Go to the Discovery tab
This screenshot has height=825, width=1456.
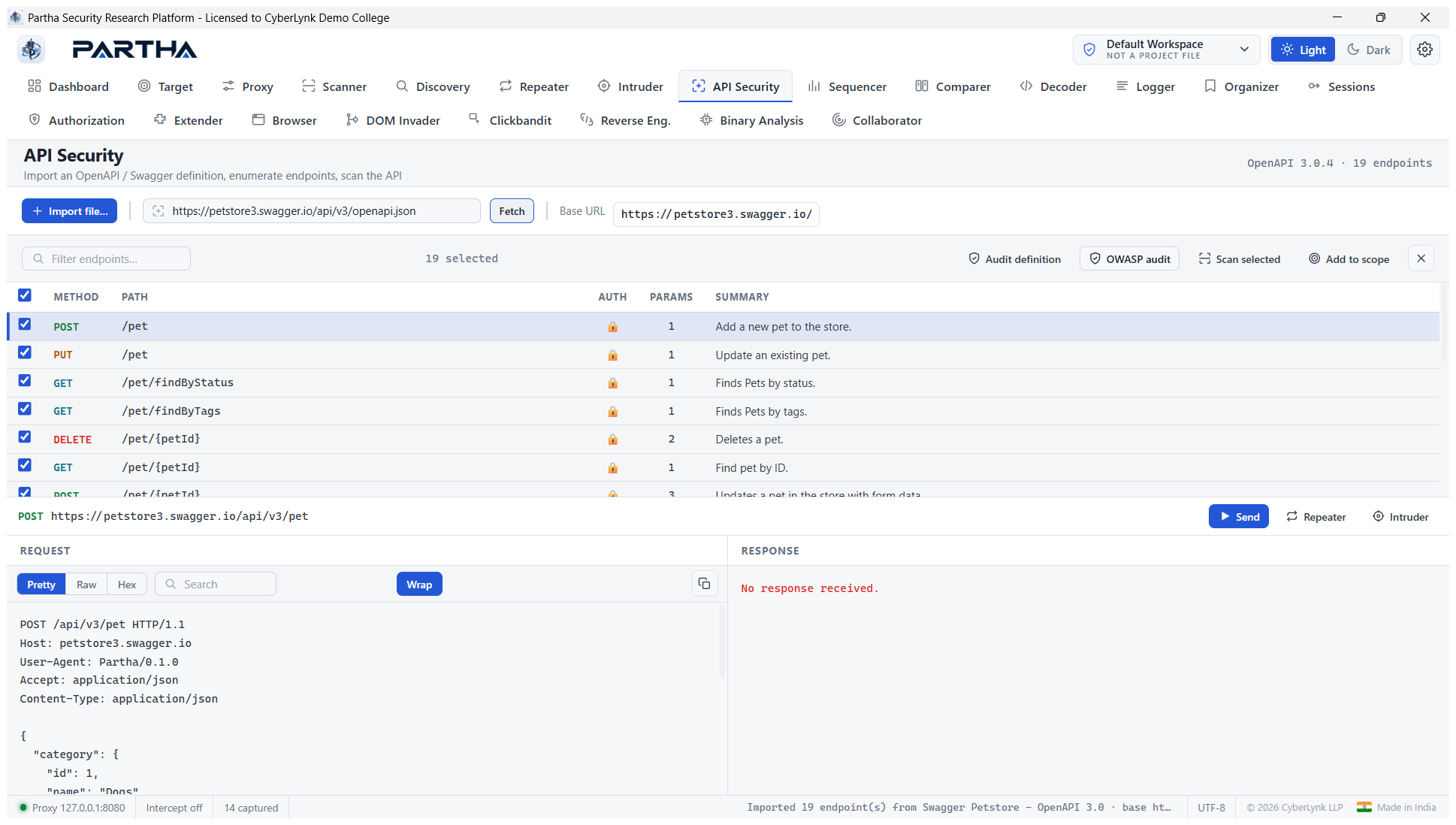(x=433, y=86)
